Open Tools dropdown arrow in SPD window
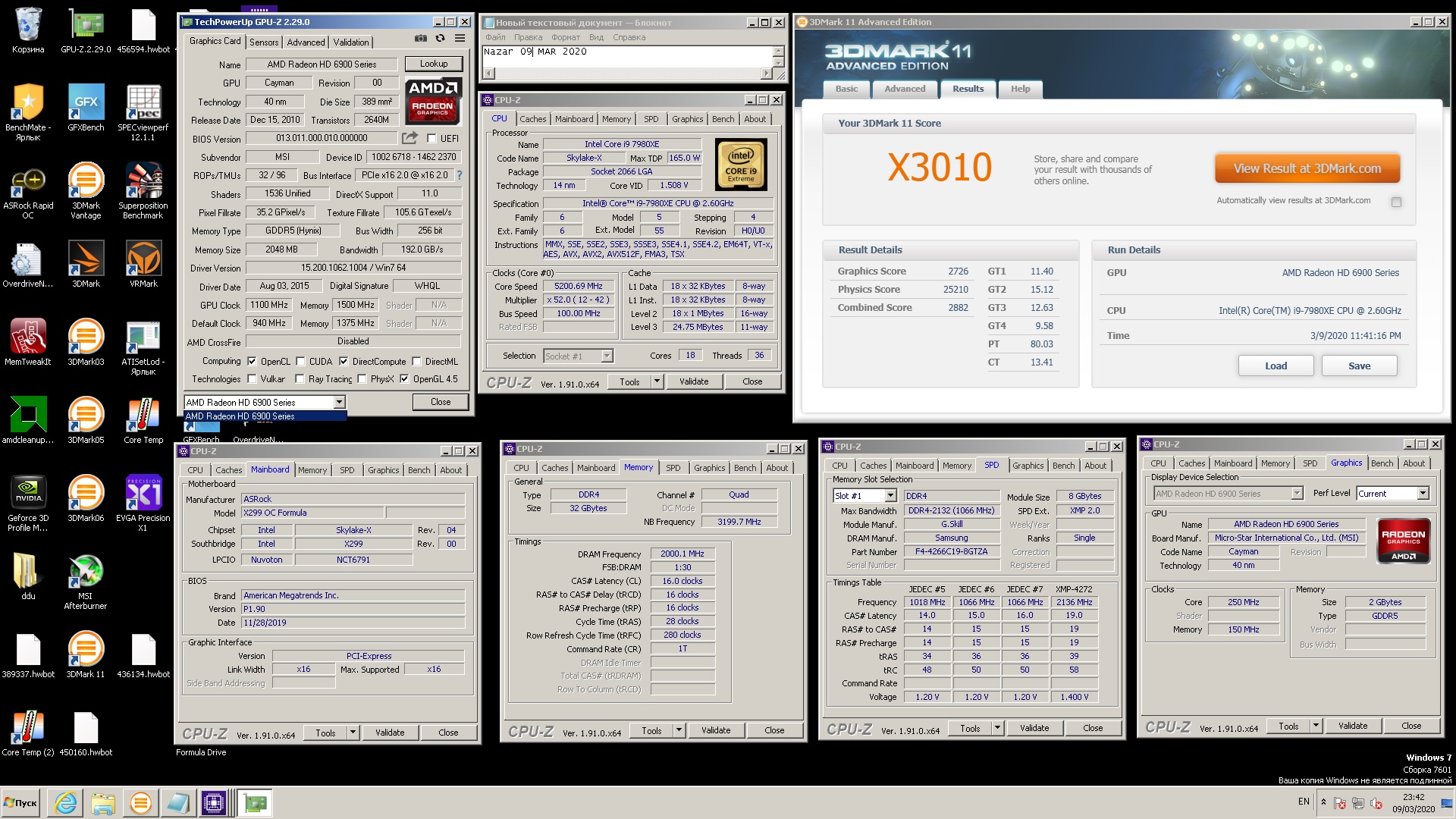1456x819 pixels. tap(997, 728)
